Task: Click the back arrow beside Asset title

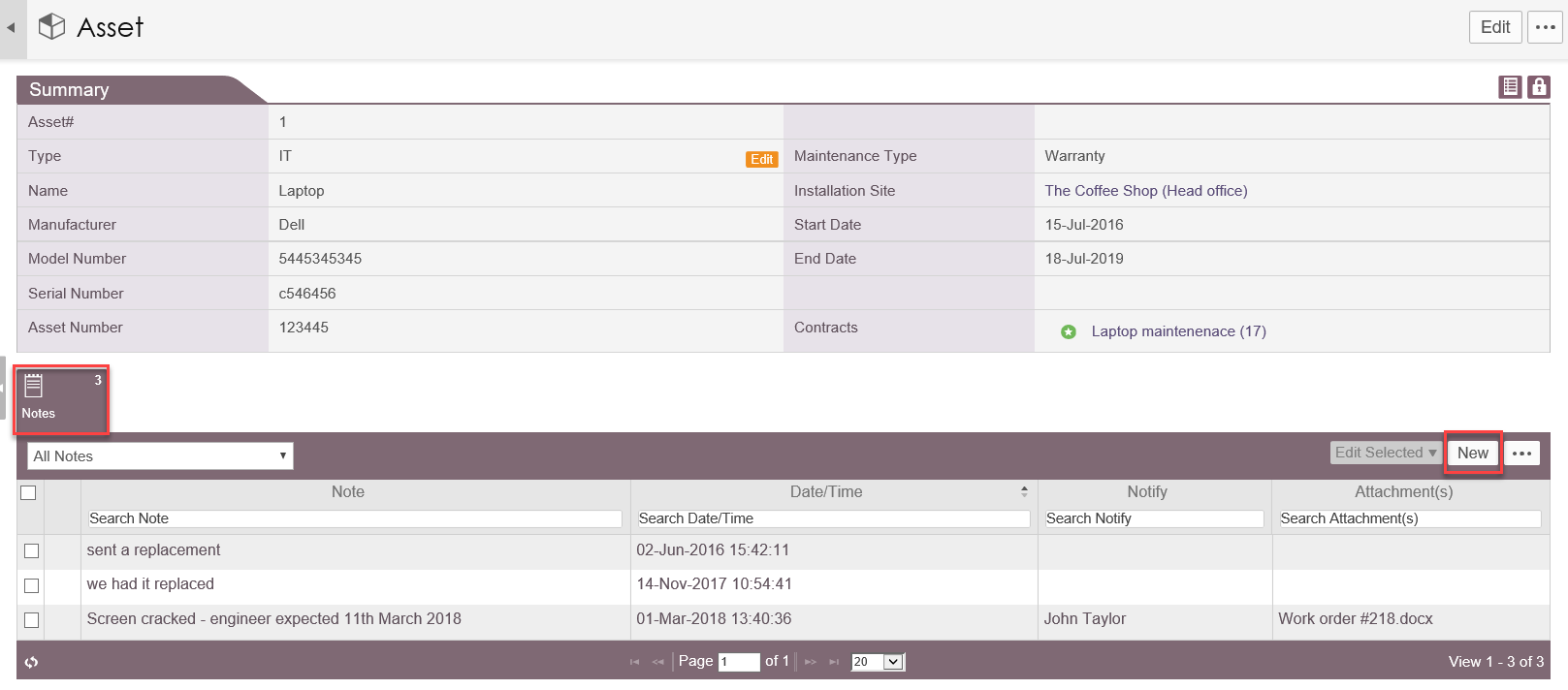Action: [11, 27]
